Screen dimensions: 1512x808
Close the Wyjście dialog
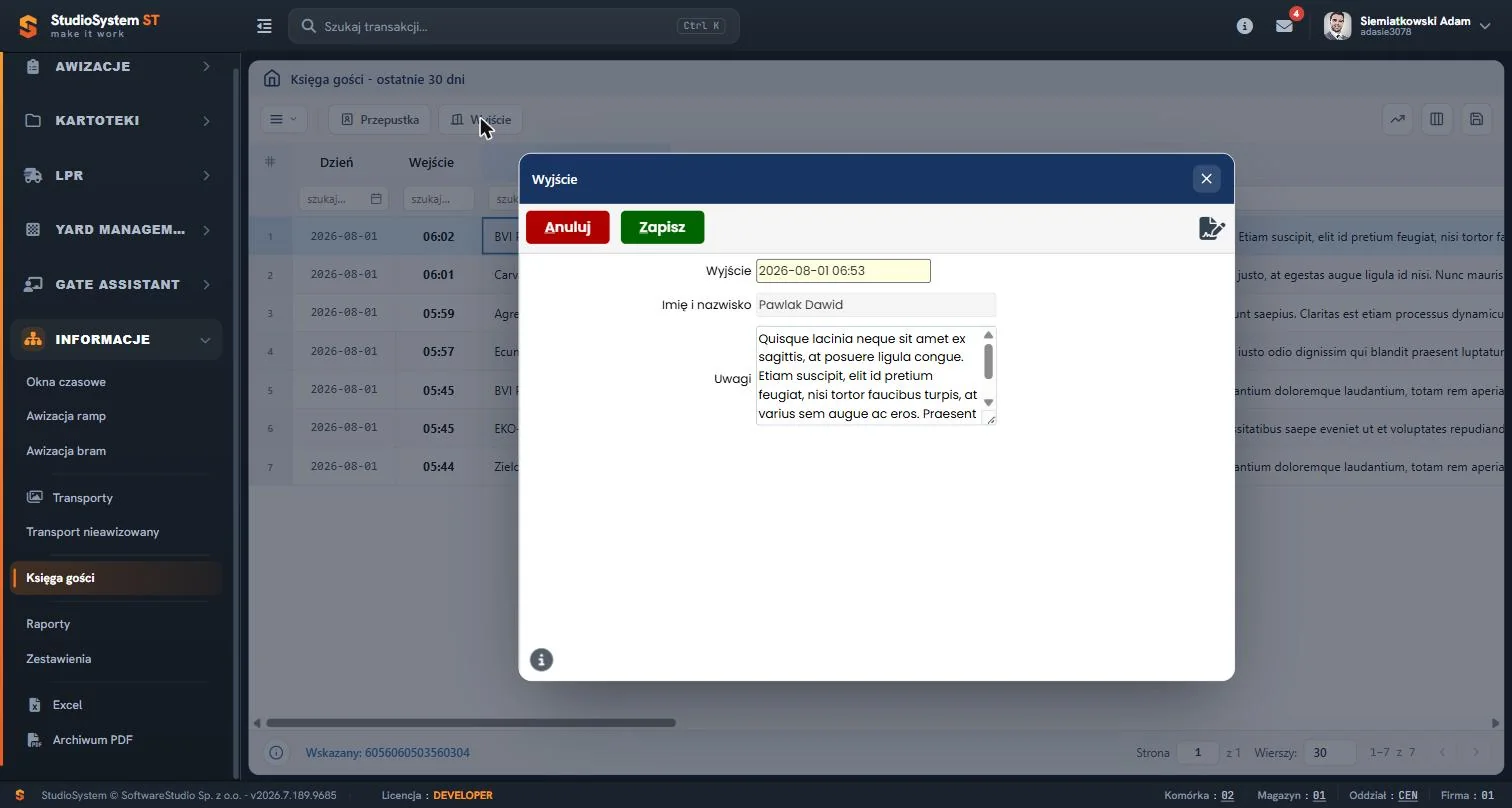(1206, 178)
